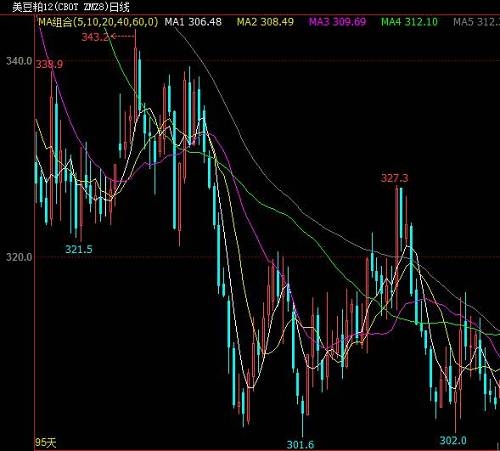
Task: Click the 95天 period indicator
Action: (46, 443)
